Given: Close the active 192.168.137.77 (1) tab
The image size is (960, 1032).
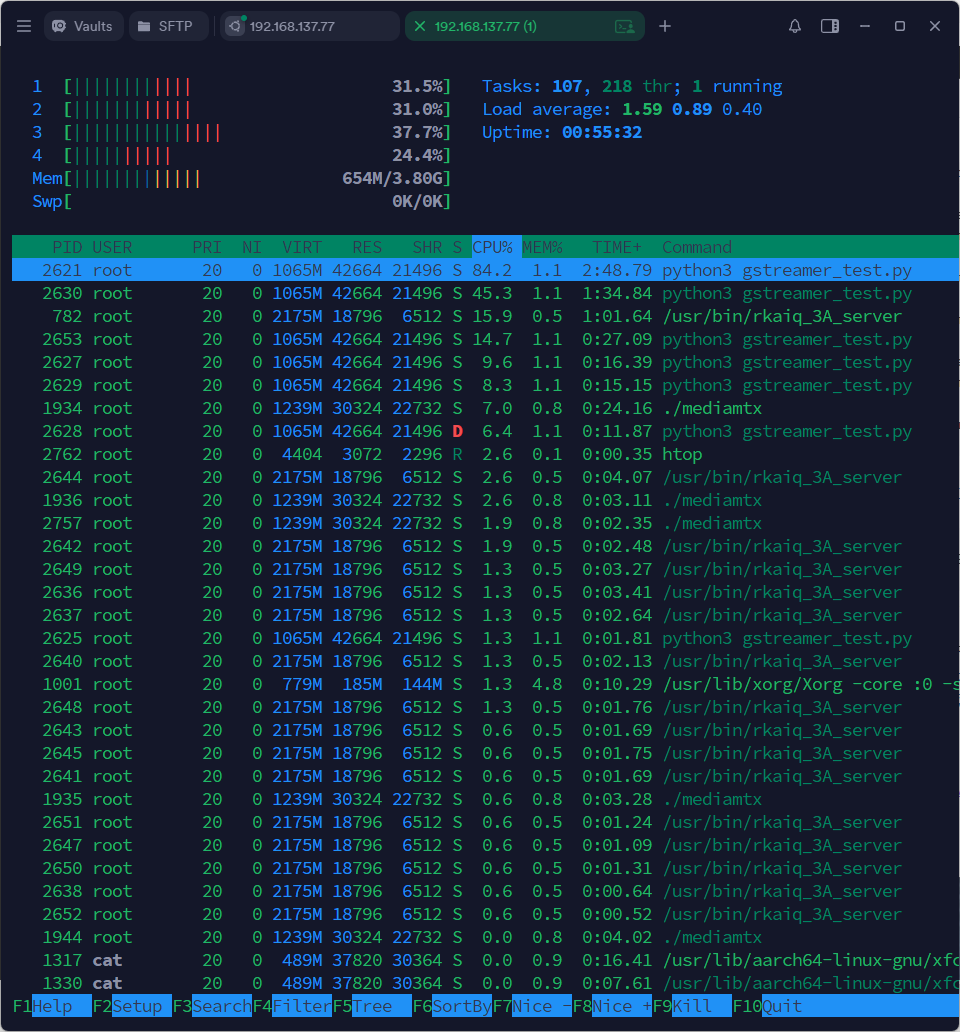Looking at the screenshot, I should point(420,26).
